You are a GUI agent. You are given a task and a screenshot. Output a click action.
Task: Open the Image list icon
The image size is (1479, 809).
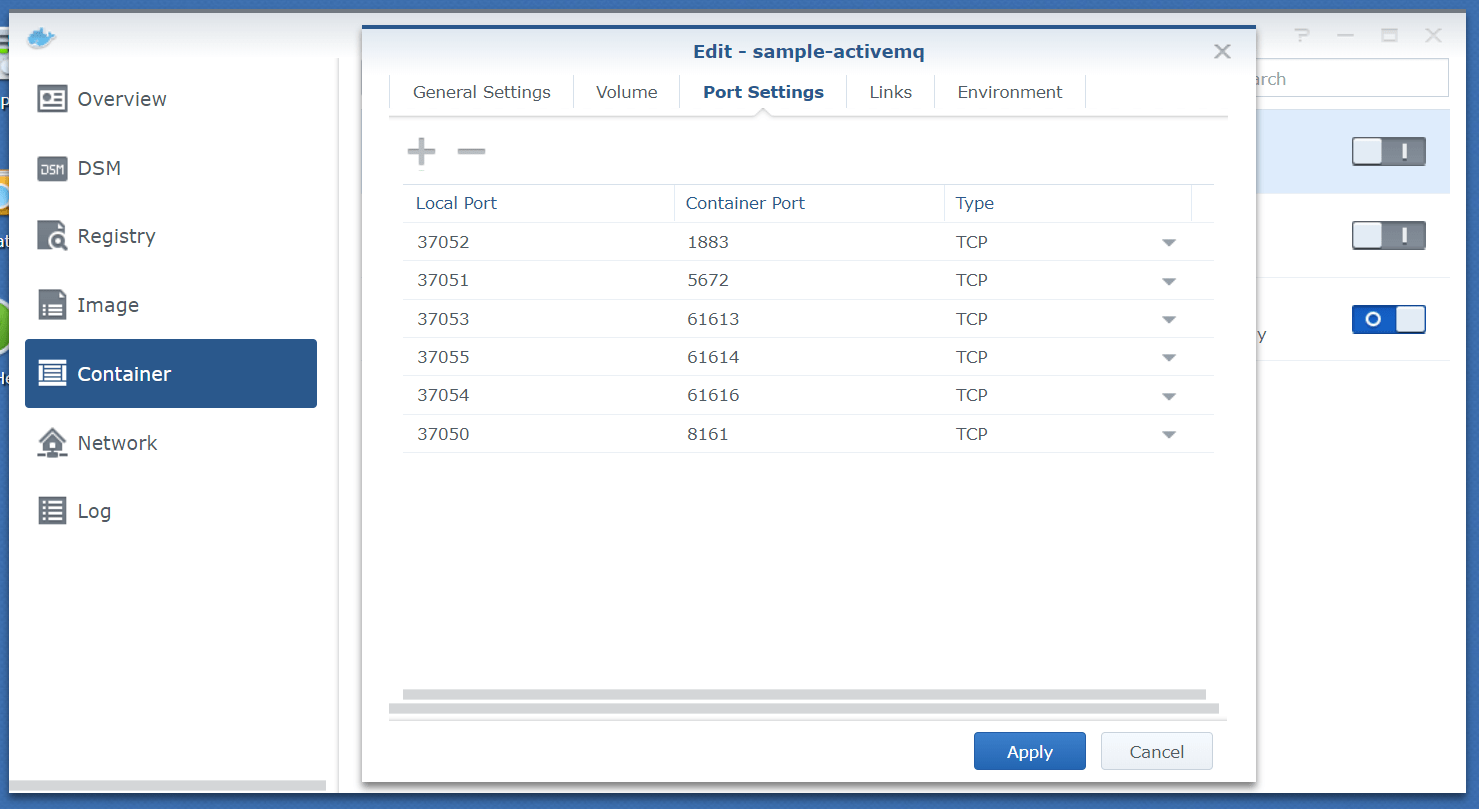click(52, 305)
